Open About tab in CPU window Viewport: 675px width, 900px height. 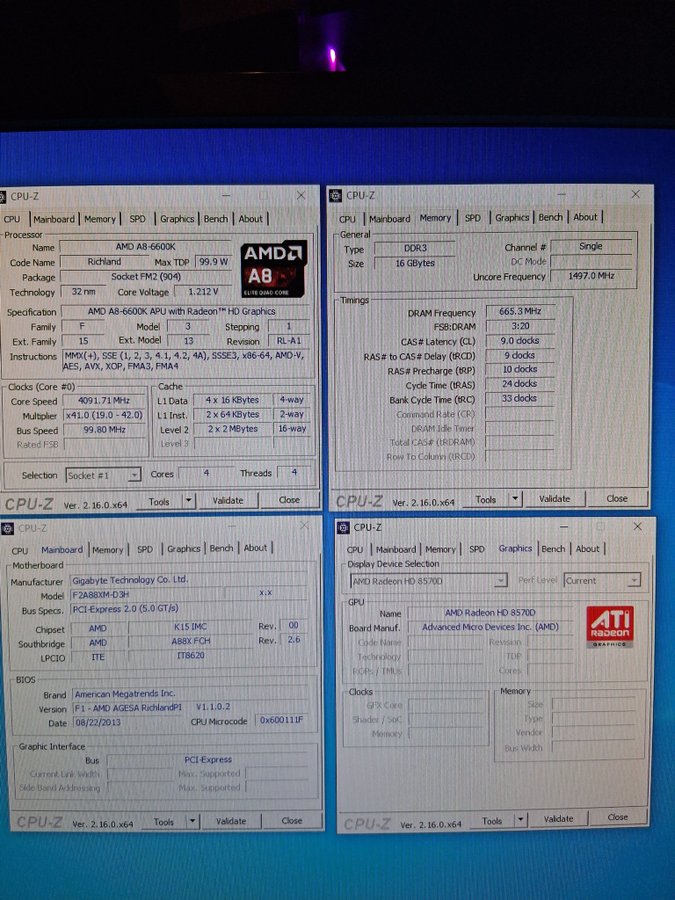coord(250,219)
